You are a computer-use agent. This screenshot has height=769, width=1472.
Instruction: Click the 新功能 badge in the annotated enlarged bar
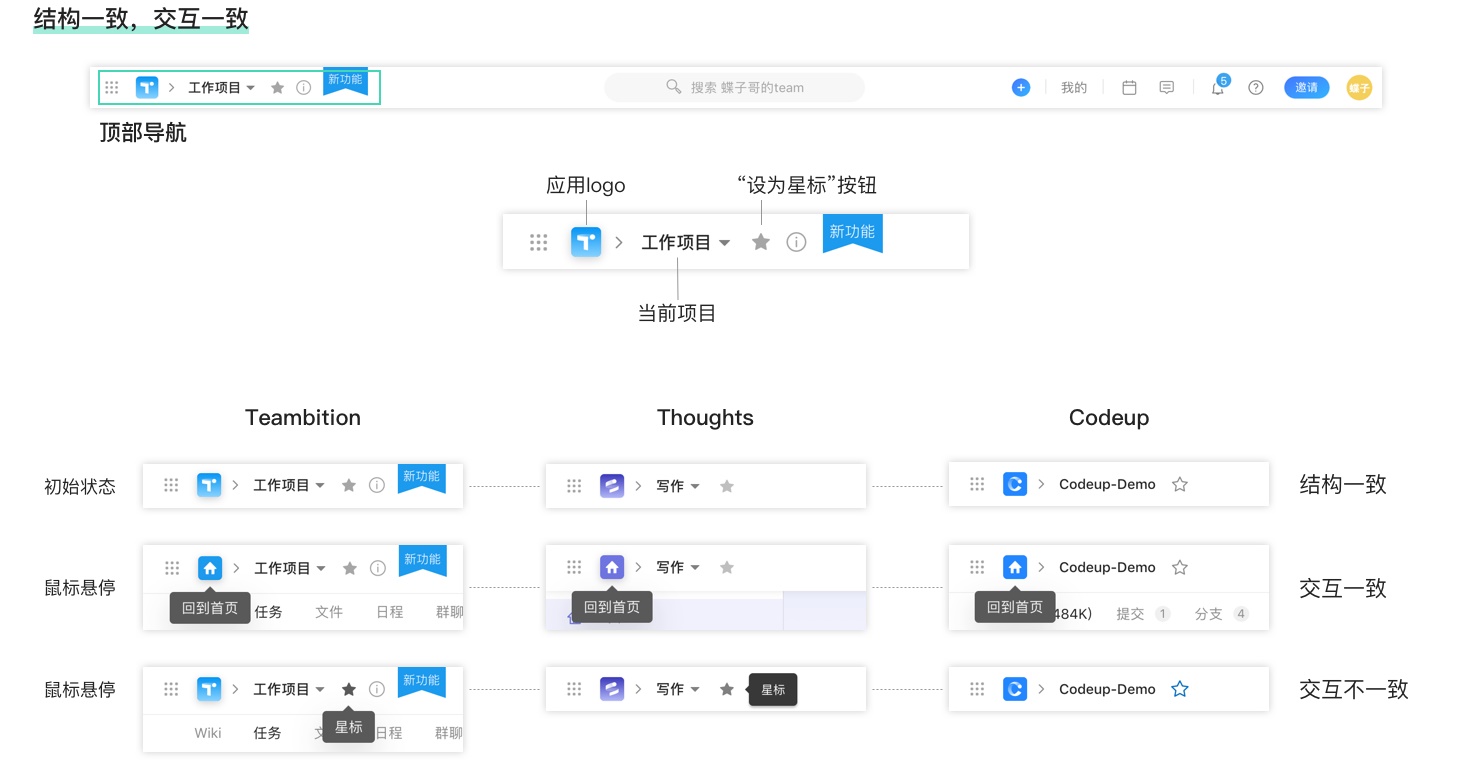(x=852, y=233)
